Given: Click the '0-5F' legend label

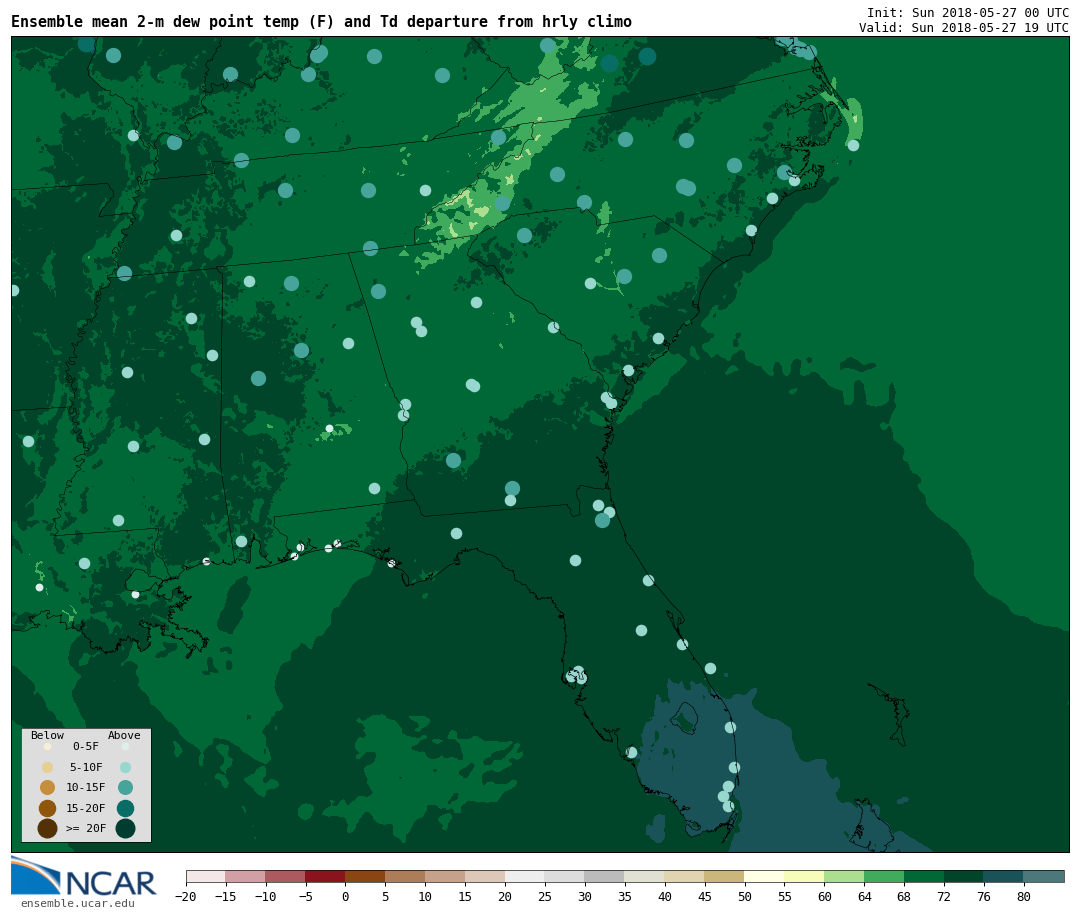Looking at the screenshot, I should (x=86, y=746).
